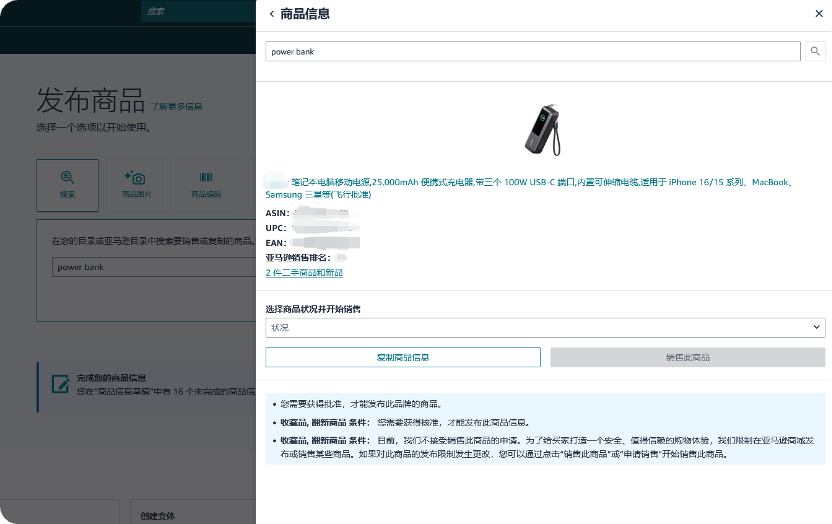Select the 商品图片 camera tile

(x=134, y=184)
